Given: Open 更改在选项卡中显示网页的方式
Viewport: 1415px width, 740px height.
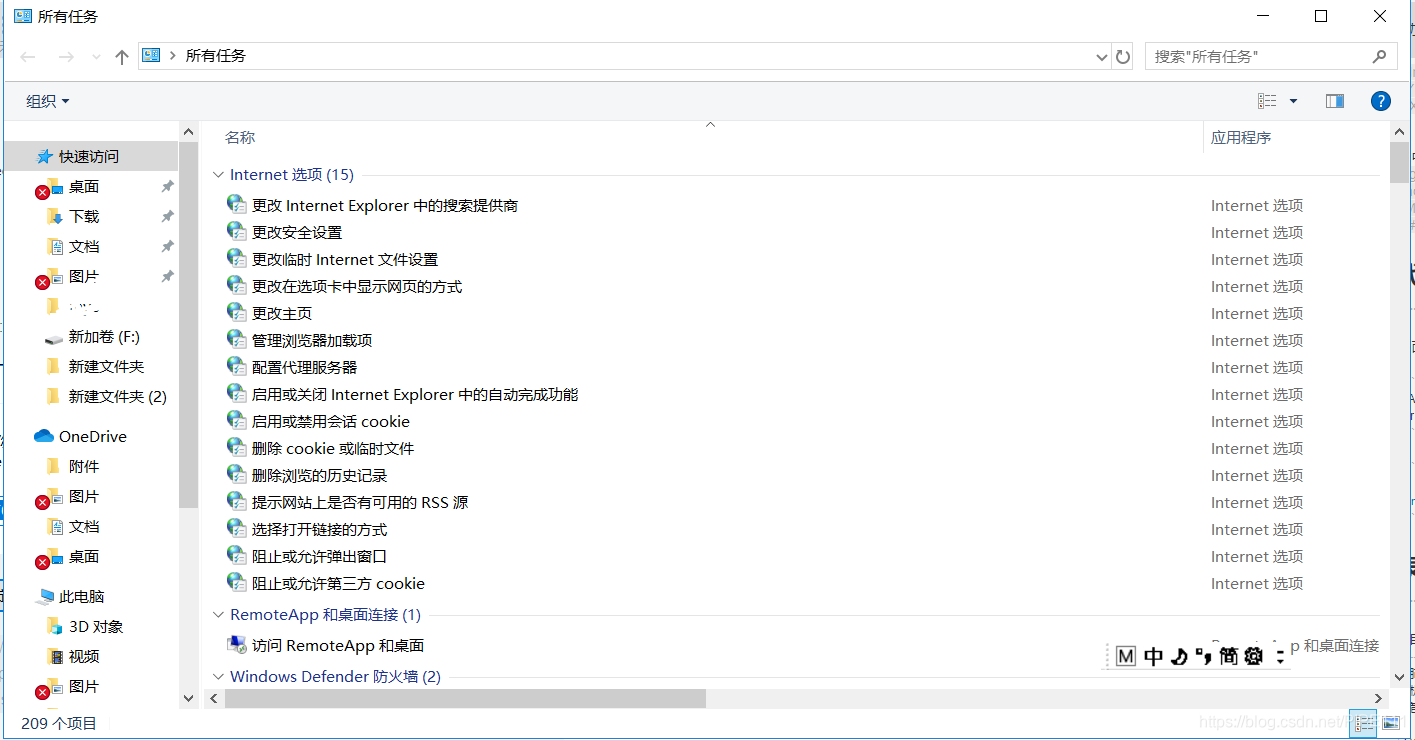Looking at the screenshot, I should click(357, 286).
